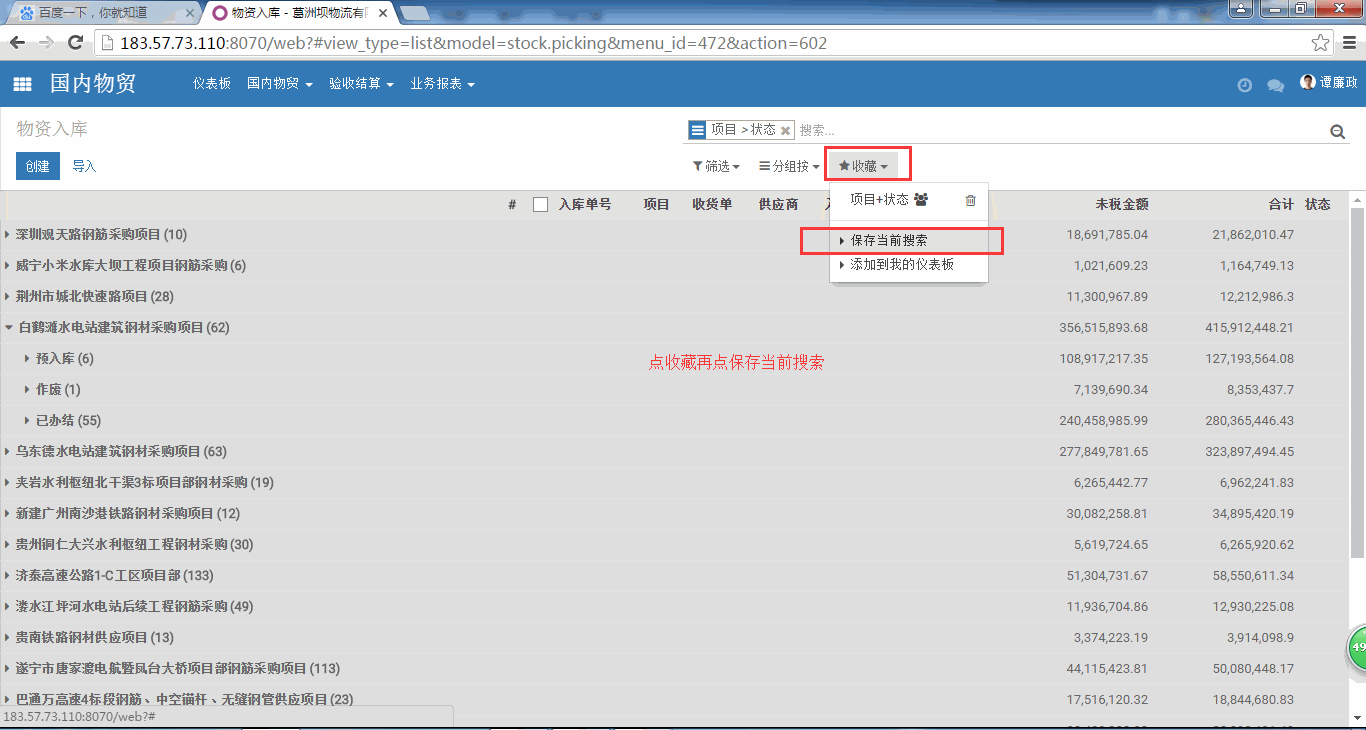The image size is (1366, 730).
Task: Tick the select-all checkbox in table header
Action: [x=540, y=204]
